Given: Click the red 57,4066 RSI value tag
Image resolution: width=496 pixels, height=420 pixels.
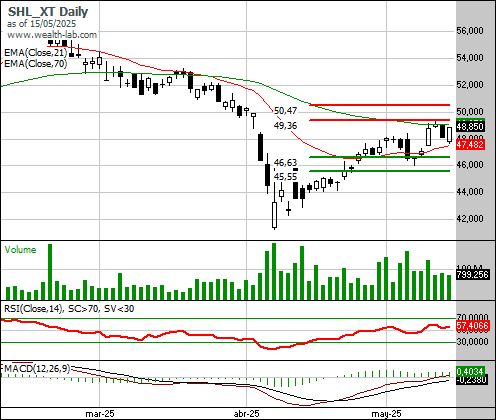Looking at the screenshot, I should [x=472, y=326].
